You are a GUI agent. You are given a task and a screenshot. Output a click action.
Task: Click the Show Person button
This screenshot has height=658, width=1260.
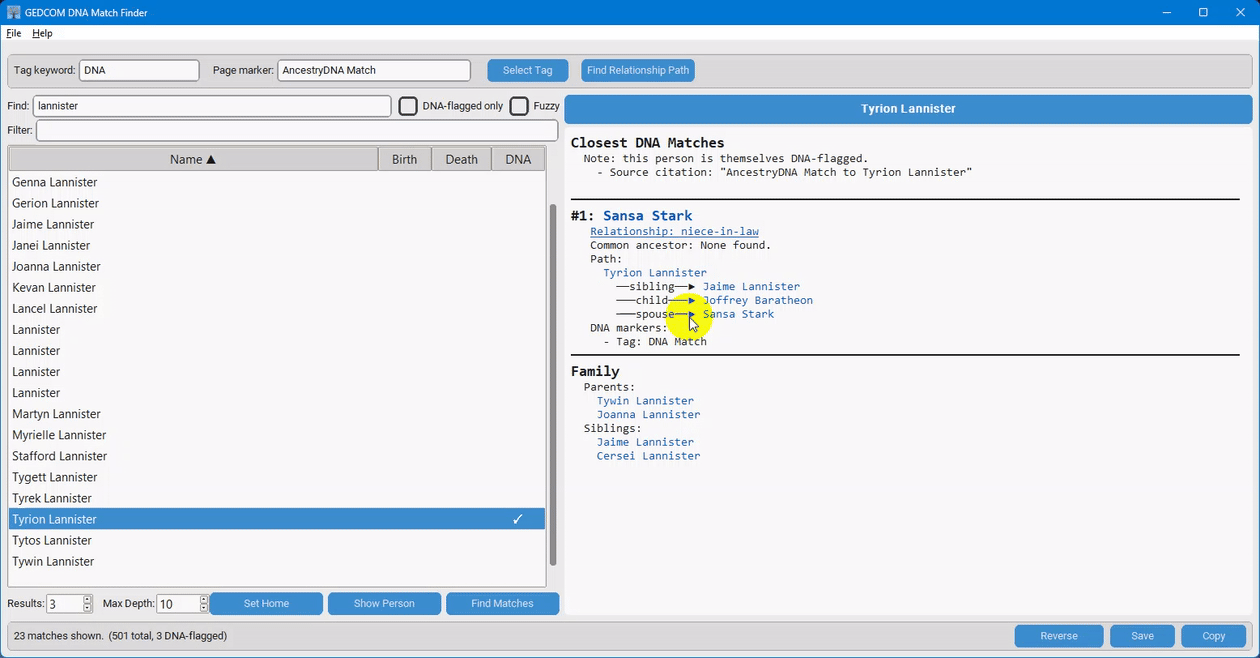pos(384,603)
